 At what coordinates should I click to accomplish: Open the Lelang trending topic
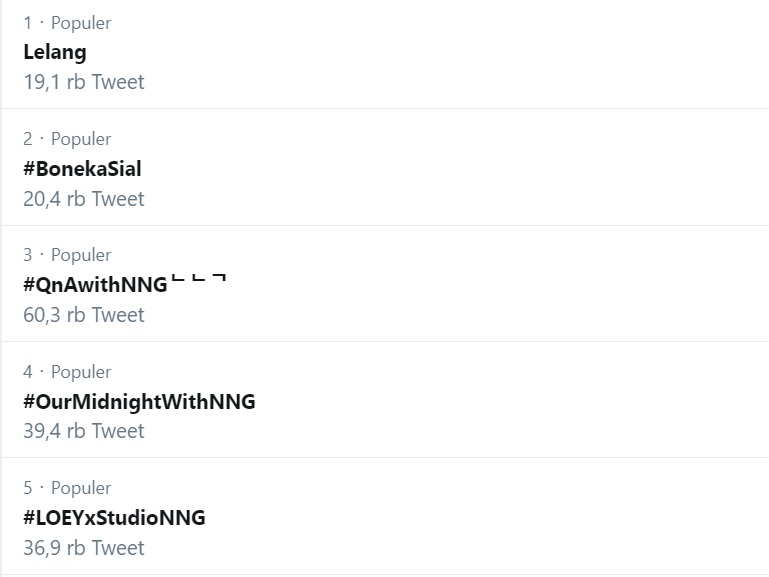coord(55,52)
